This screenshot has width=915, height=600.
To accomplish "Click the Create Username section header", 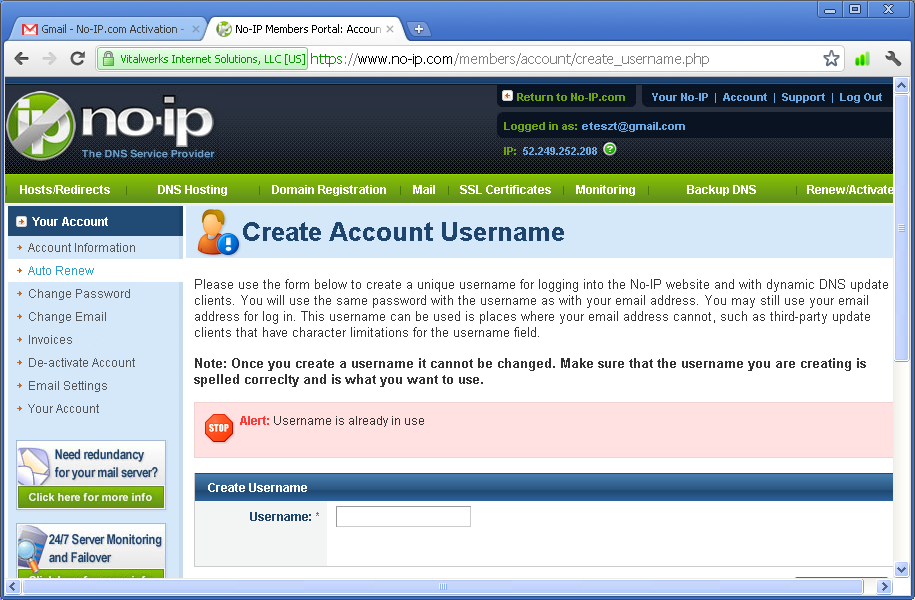I will 543,487.
